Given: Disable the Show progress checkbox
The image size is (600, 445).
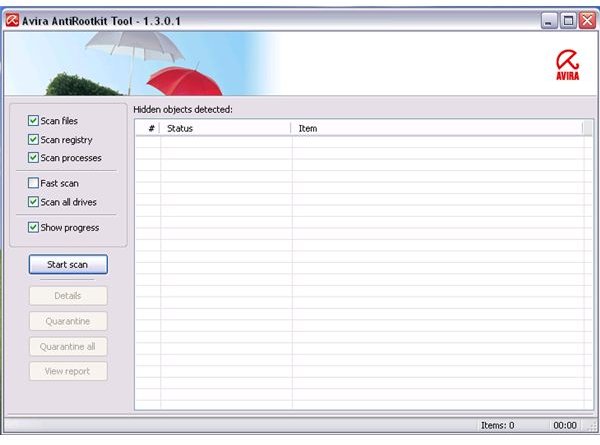Looking at the screenshot, I should tap(33, 227).
